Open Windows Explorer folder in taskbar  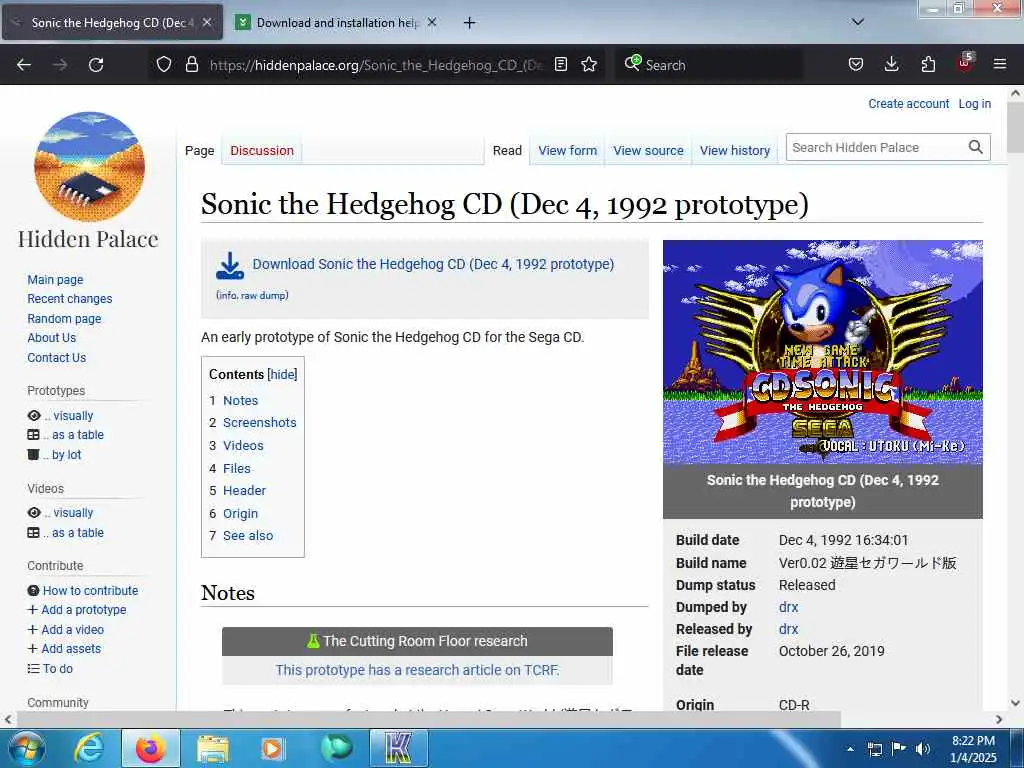tap(213, 748)
